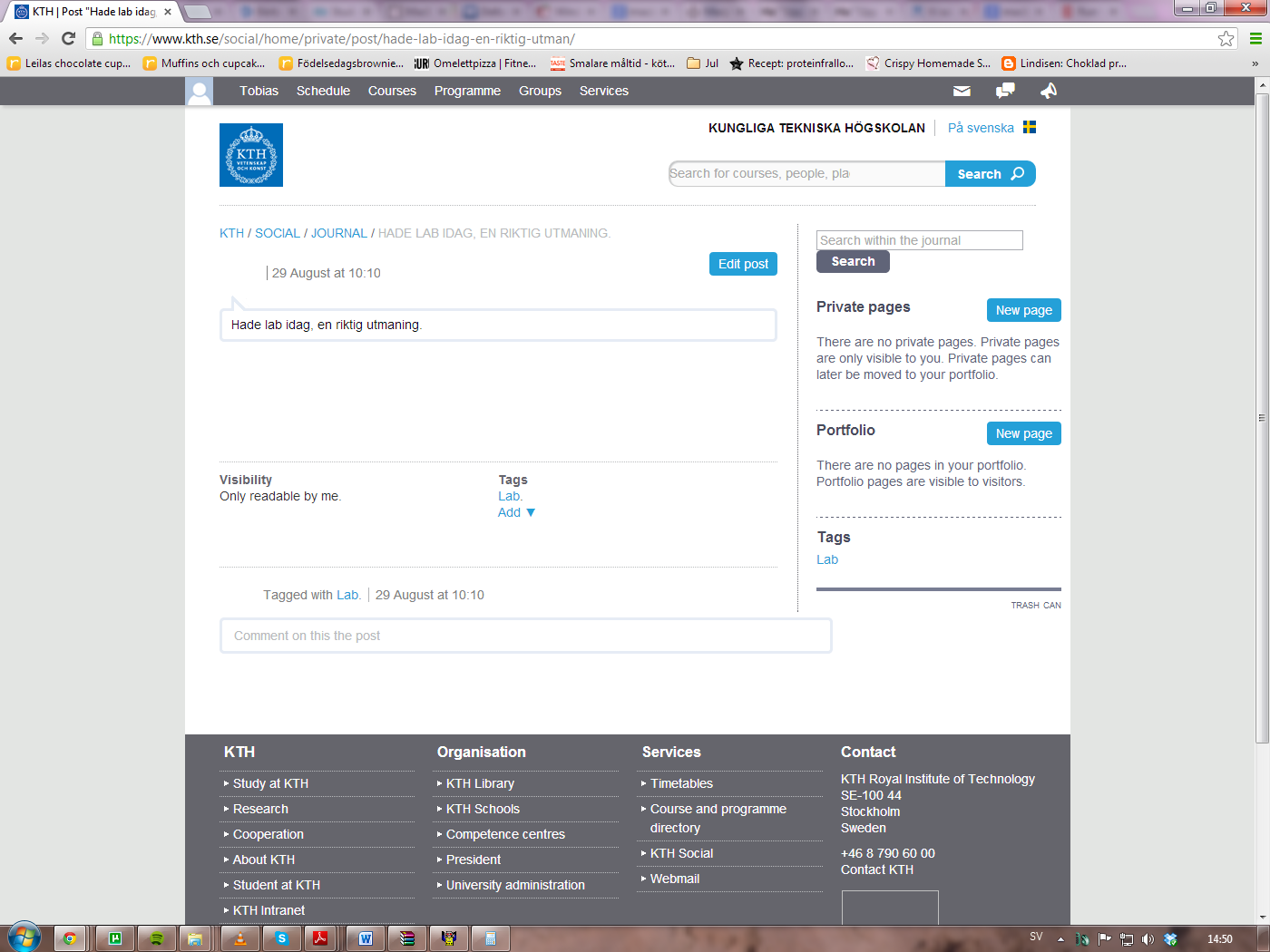Click the page vertical scrollbar thumb
The height and width of the screenshot is (952, 1270).
coord(1262,417)
